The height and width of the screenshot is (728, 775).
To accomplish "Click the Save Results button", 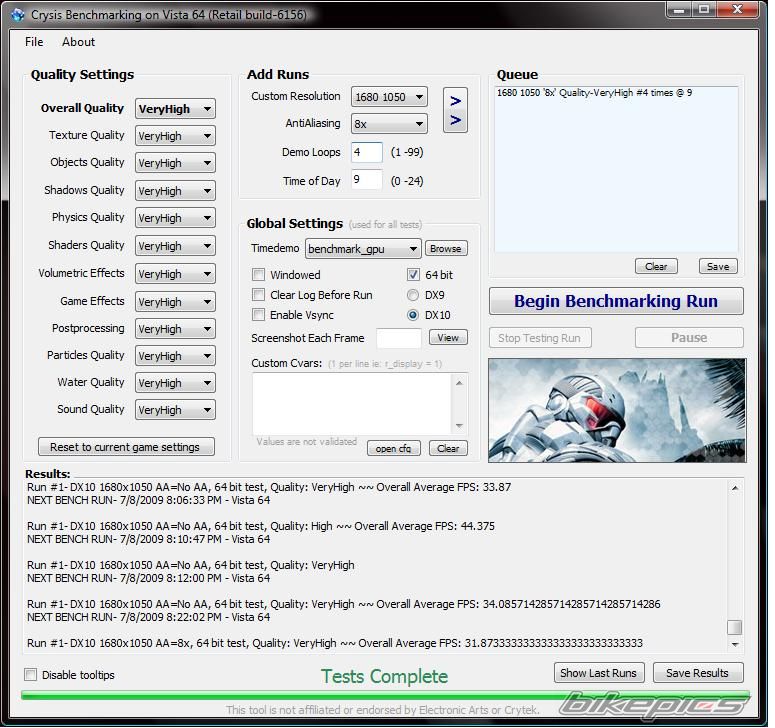I will [697, 673].
